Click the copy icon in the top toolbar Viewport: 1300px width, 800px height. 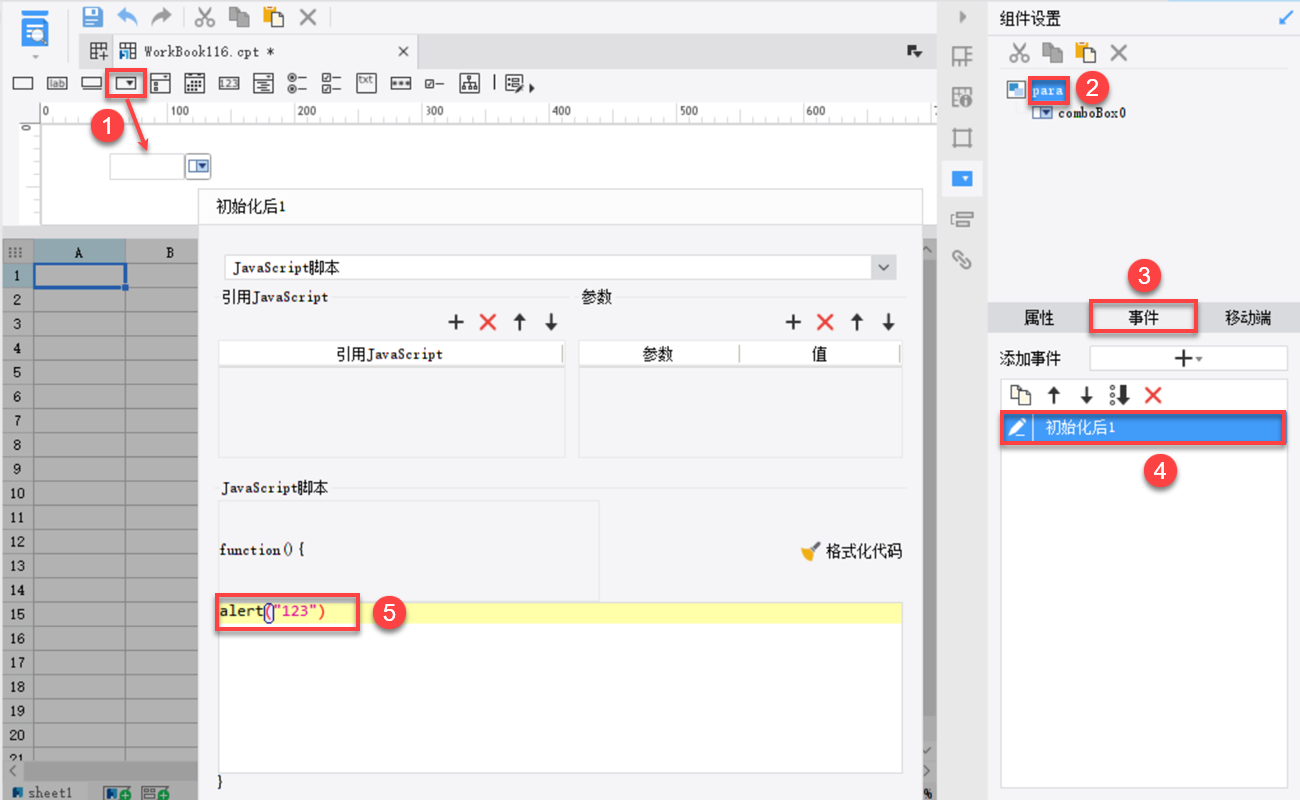[x=238, y=17]
